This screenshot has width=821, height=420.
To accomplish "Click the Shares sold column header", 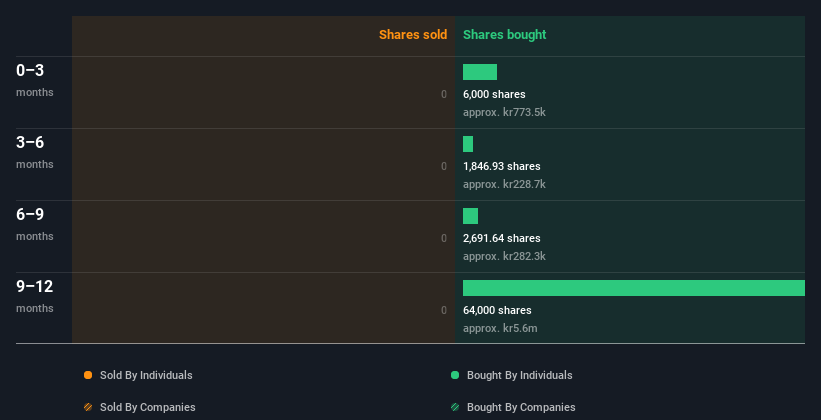I will [413, 35].
